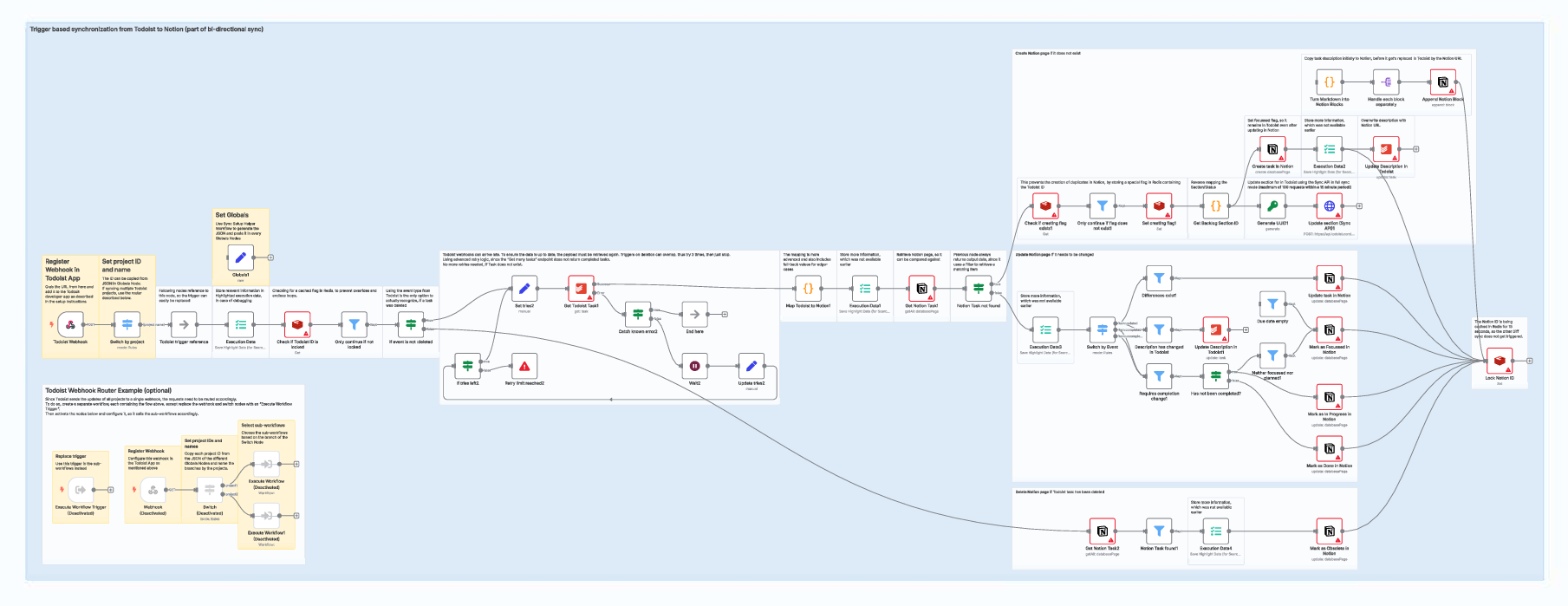Image resolution: width=1568 pixels, height=606 pixels.
Task: Open the Notion Task found1 filter node
Action: pyautogui.click(x=1159, y=531)
